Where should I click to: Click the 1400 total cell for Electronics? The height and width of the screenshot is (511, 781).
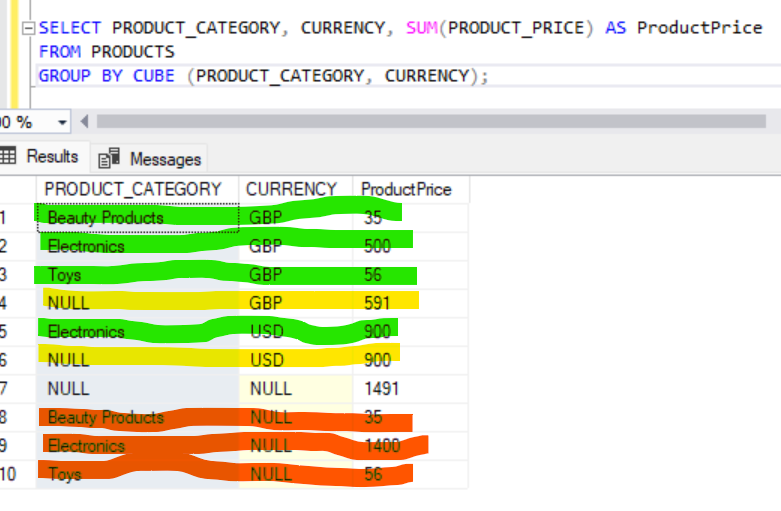(384, 446)
